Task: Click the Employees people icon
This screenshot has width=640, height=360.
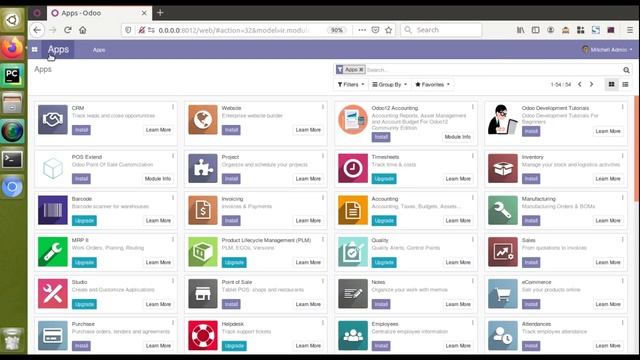Action: [x=353, y=336]
